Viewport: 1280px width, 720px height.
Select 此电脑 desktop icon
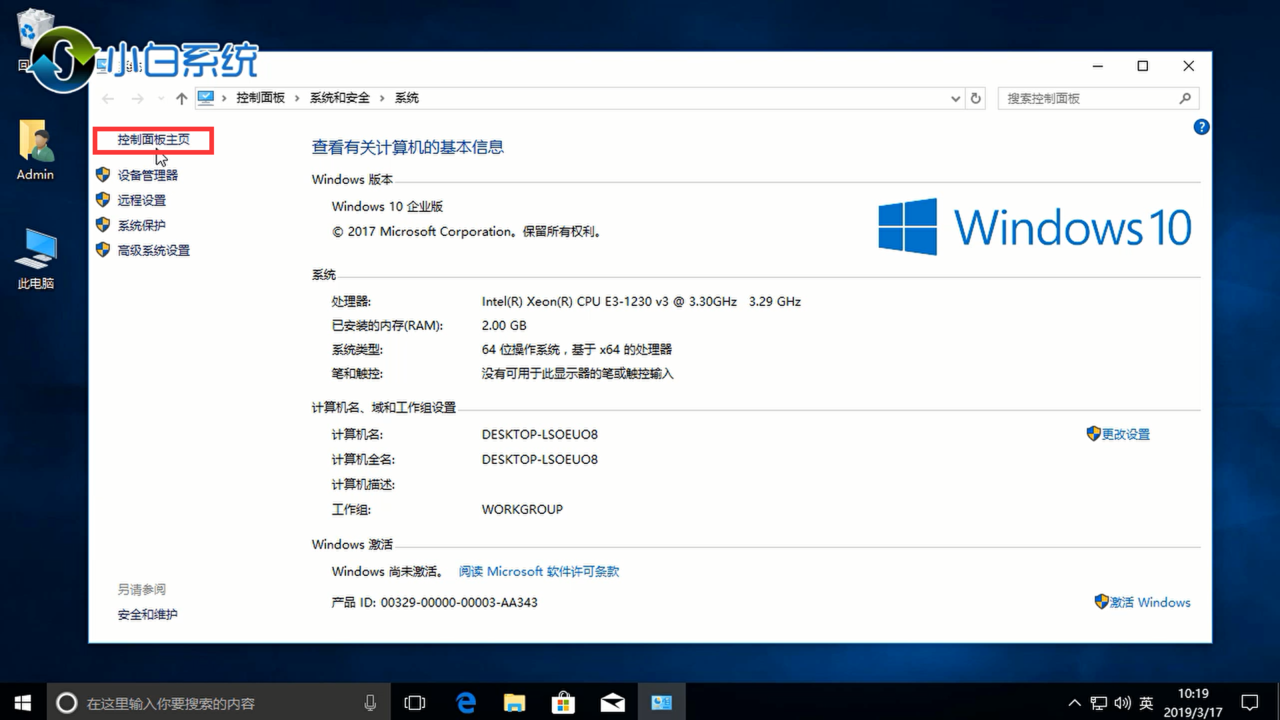35,259
